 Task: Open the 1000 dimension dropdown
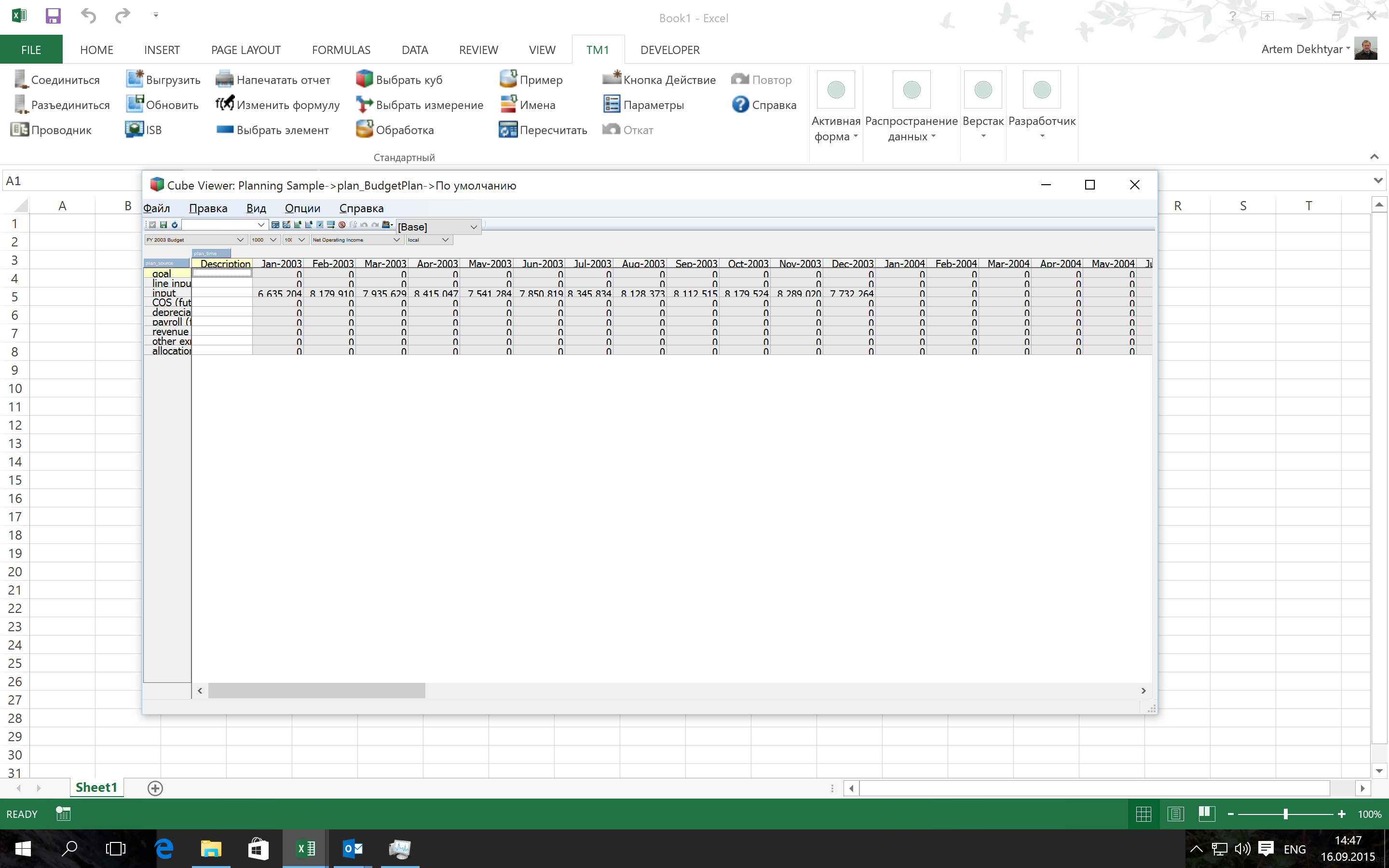click(265, 240)
